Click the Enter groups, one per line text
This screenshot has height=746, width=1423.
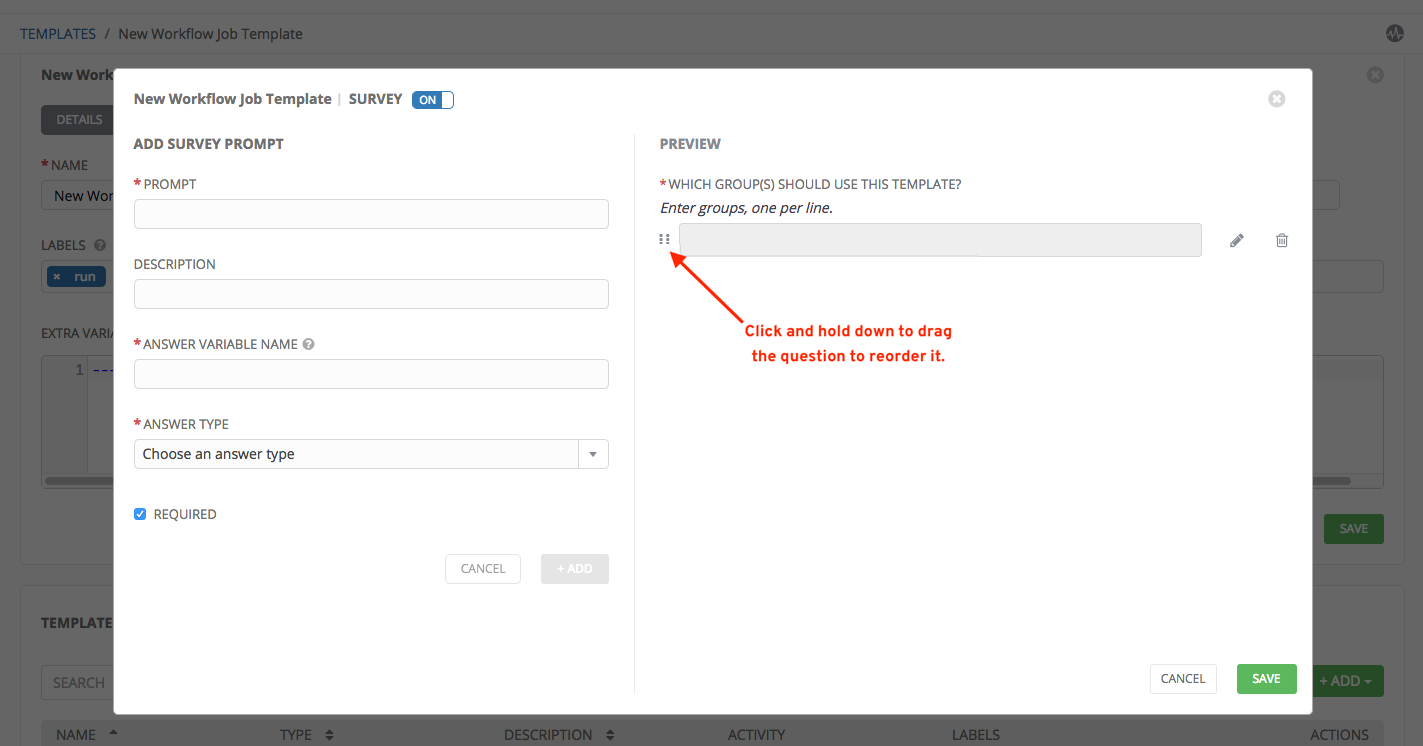point(746,208)
